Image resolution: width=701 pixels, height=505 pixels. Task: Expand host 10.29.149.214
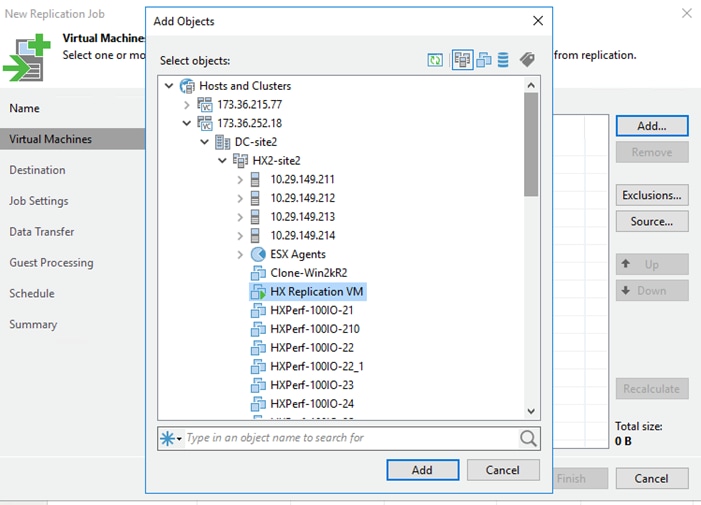pyautogui.click(x=240, y=236)
